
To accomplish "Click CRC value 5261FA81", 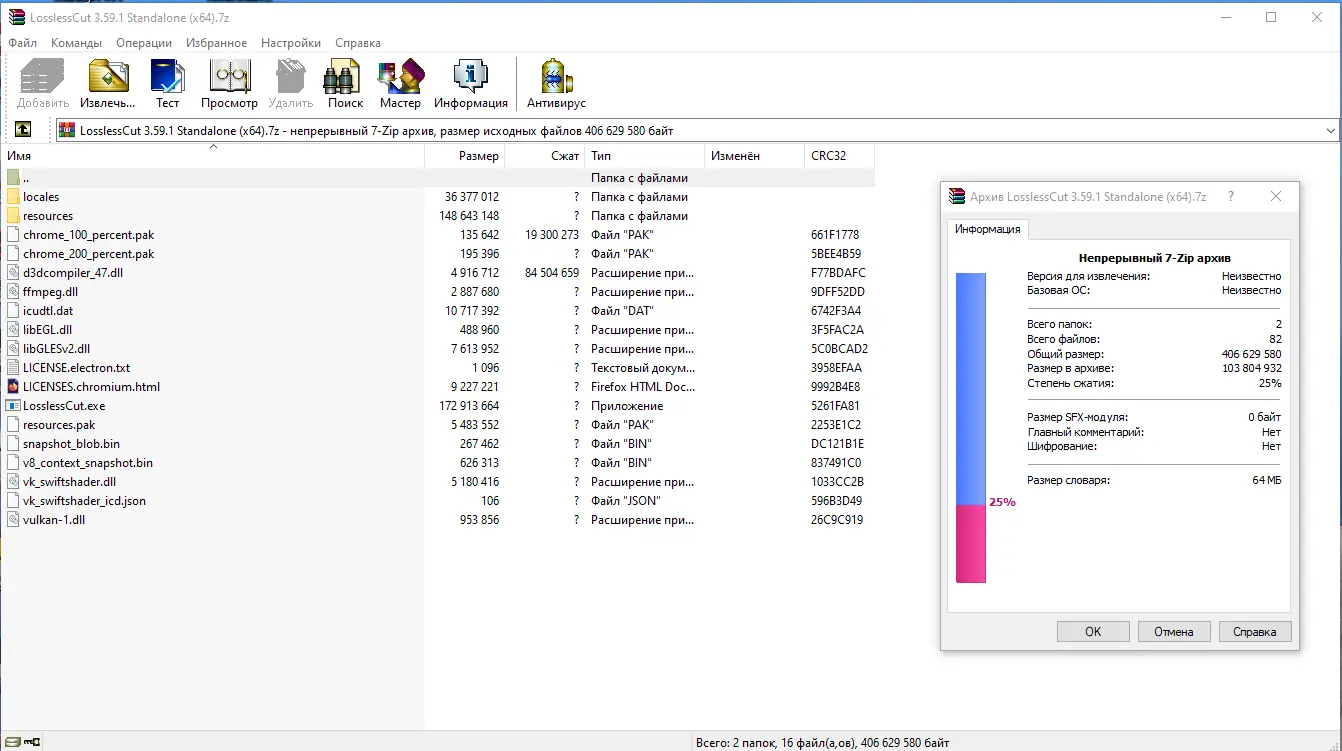I will click(836, 406).
